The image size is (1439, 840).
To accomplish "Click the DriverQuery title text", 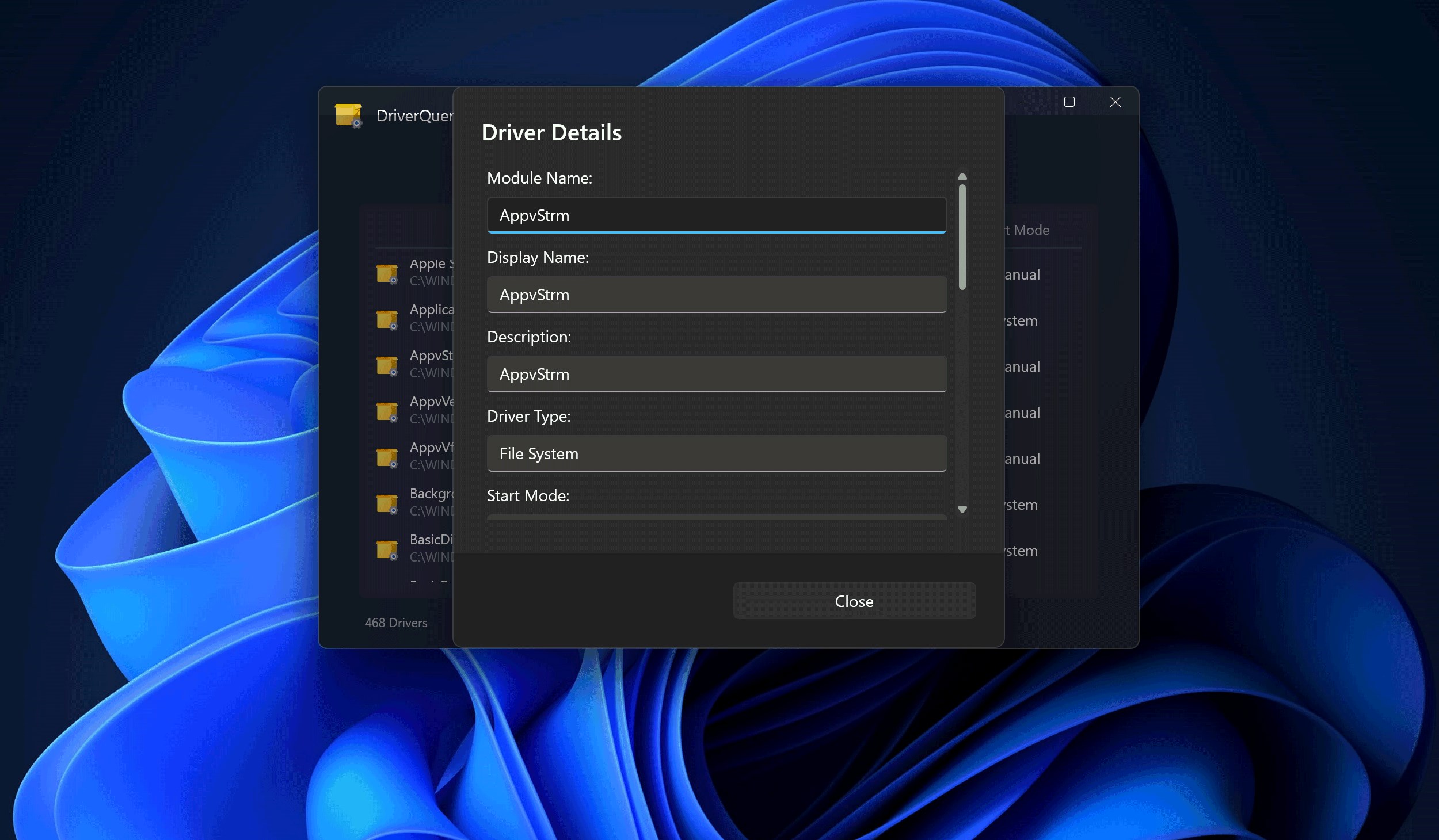I will click(x=414, y=116).
